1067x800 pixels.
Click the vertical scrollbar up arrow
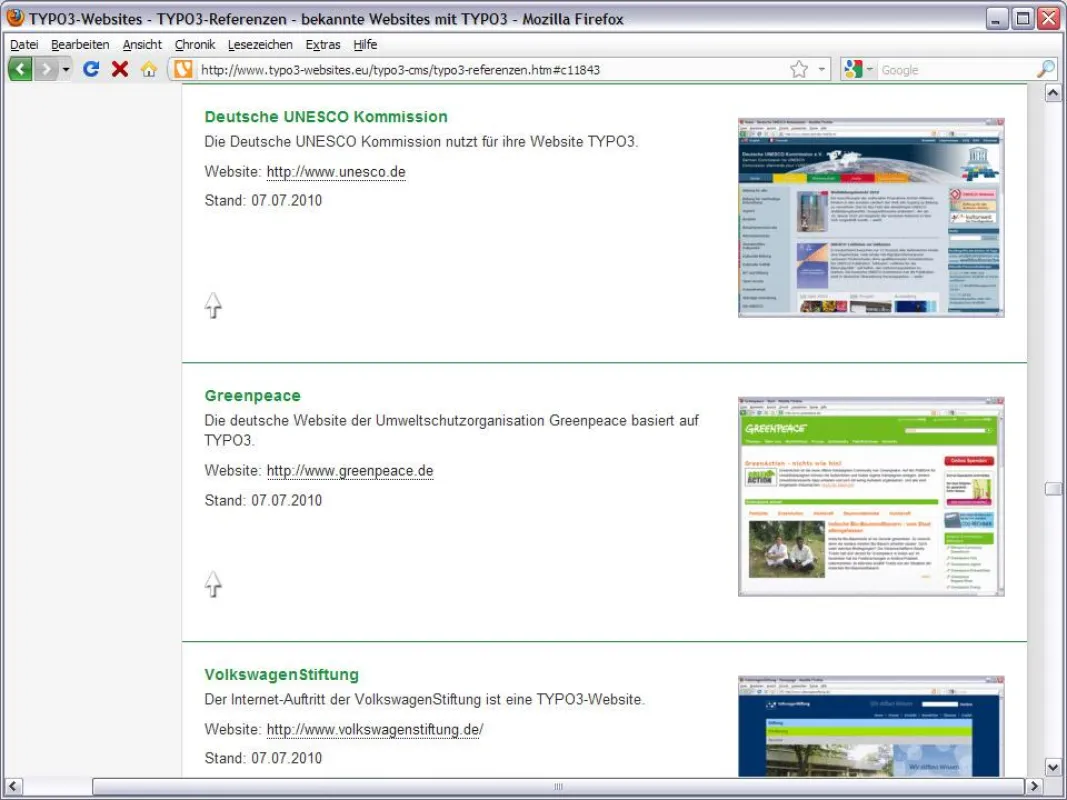1053,93
